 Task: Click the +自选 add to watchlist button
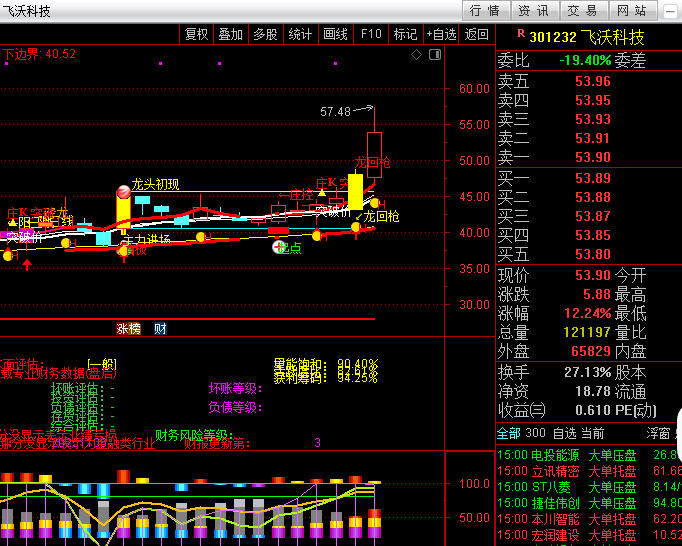pyautogui.click(x=440, y=34)
